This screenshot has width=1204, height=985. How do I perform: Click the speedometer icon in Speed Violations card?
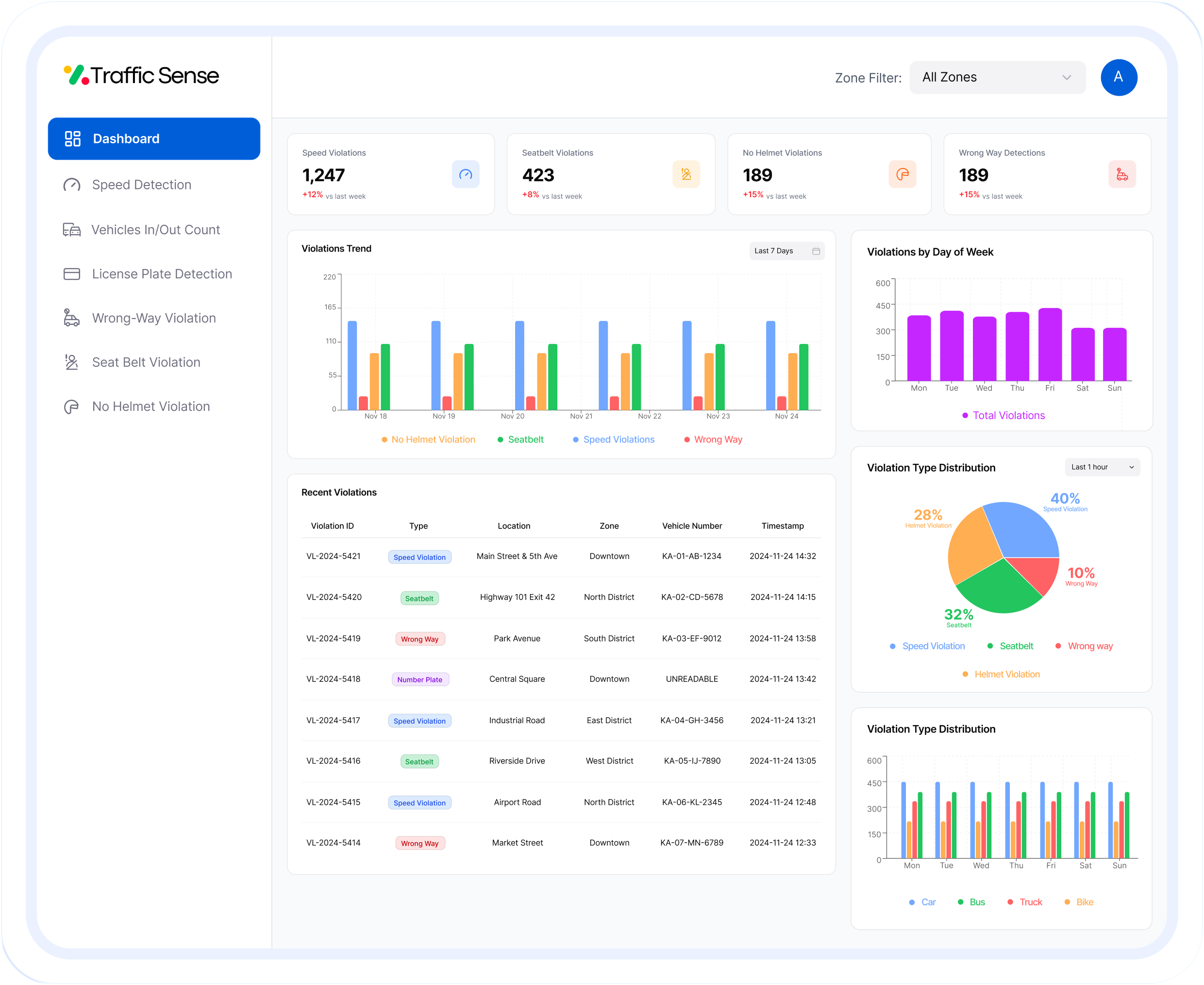(465, 174)
